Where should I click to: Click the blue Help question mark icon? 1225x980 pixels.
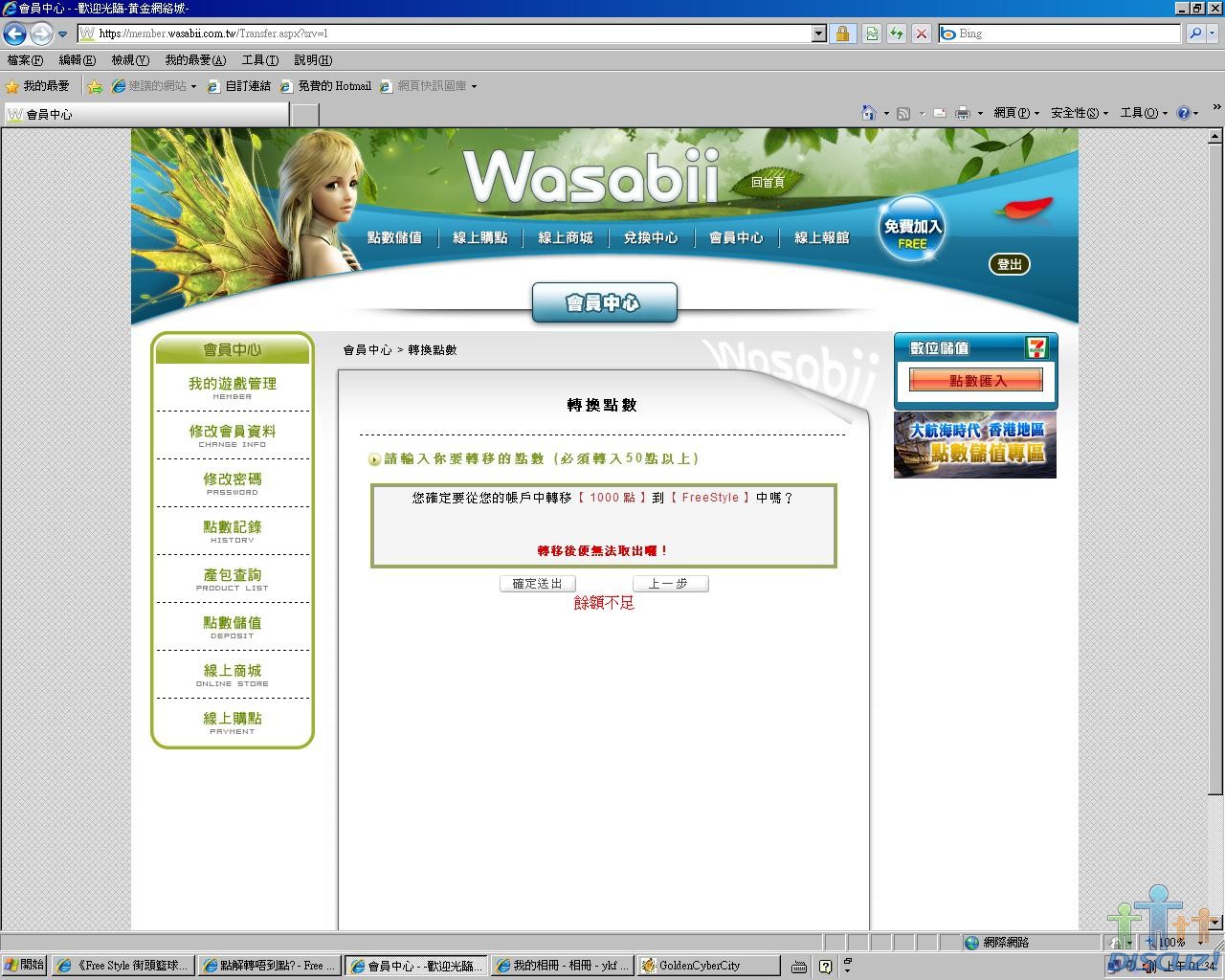click(1183, 113)
